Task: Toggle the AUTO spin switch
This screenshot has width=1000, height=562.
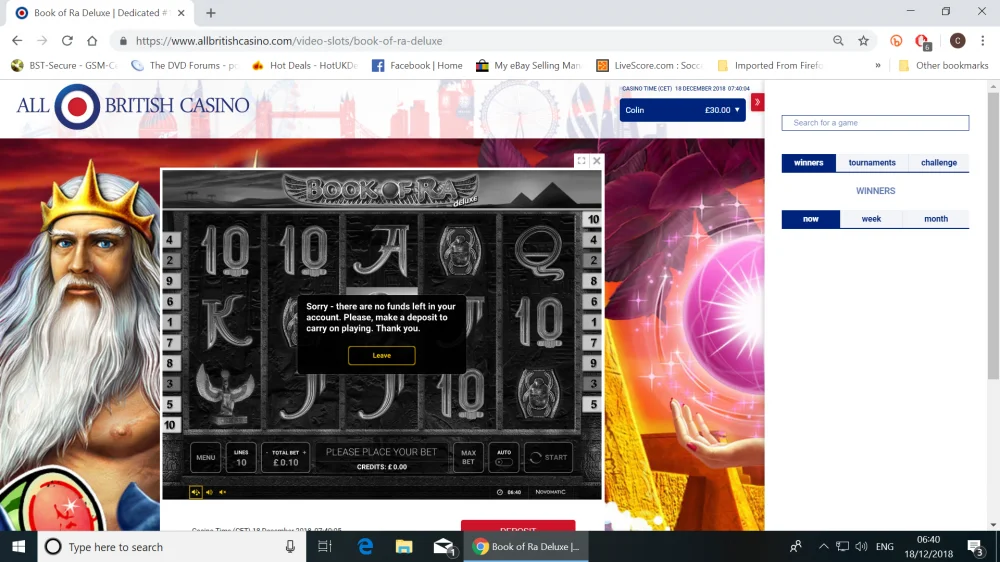Action: pyautogui.click(x=504, y=462)
